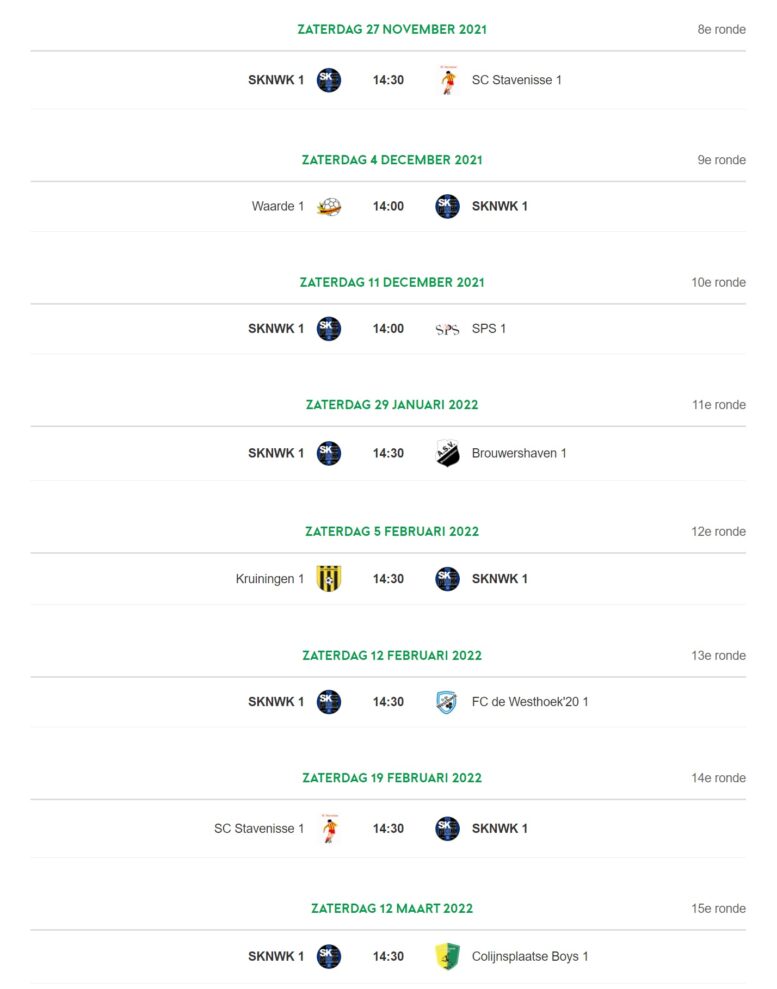Click the Zaterdag 29 Januari 2022 heading
The image size is (777, 989).
coord(392,405)
